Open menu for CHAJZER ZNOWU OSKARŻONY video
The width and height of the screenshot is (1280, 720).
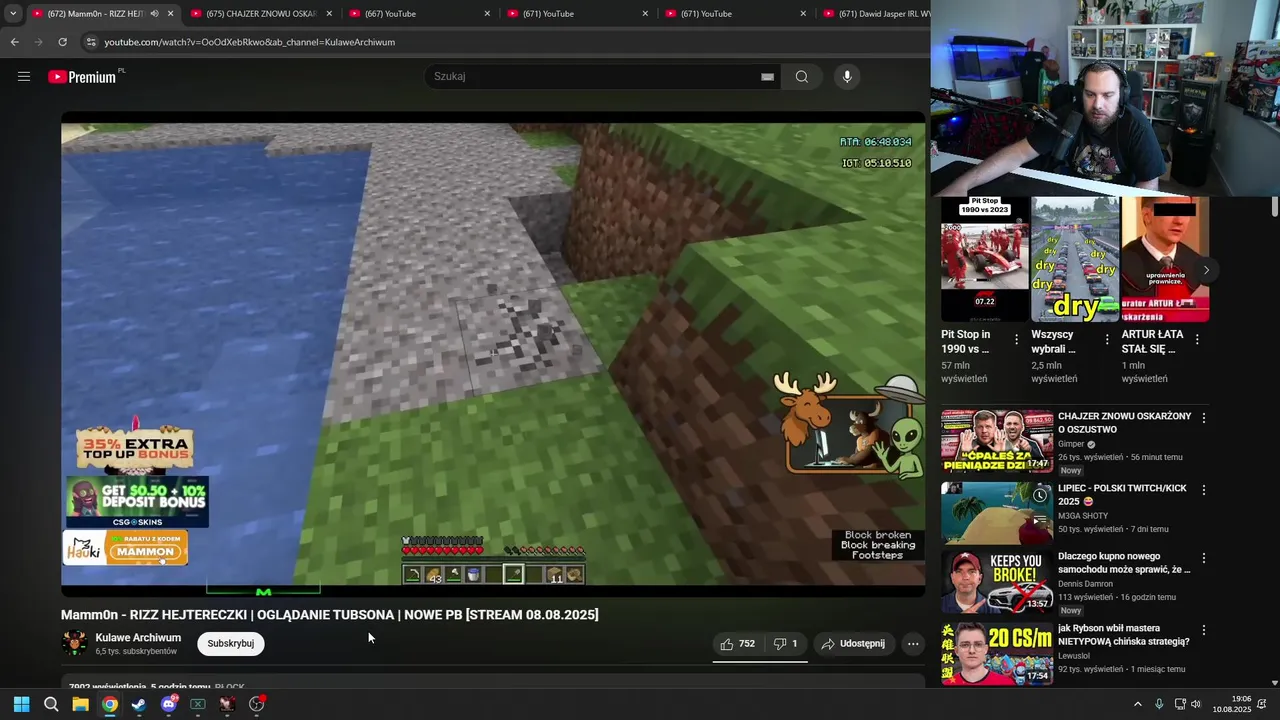[x=1204, y=418]
